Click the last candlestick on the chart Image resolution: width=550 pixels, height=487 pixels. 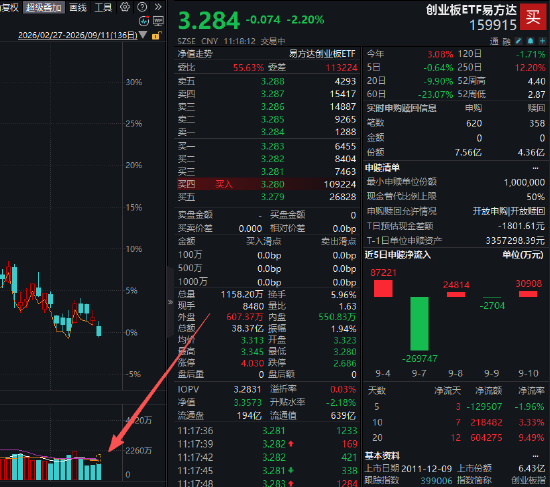(99, 330)
